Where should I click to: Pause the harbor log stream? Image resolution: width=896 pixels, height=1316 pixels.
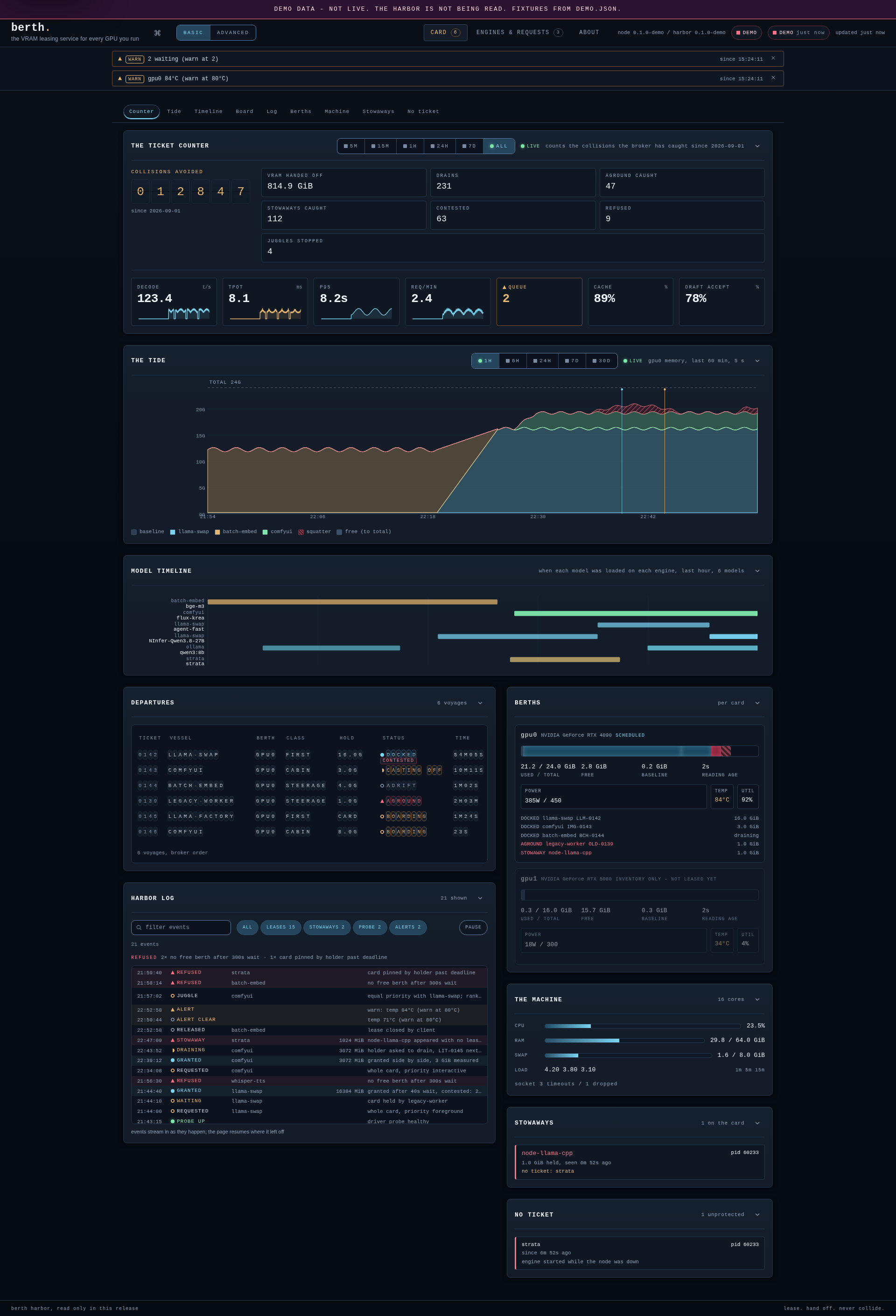473,928
